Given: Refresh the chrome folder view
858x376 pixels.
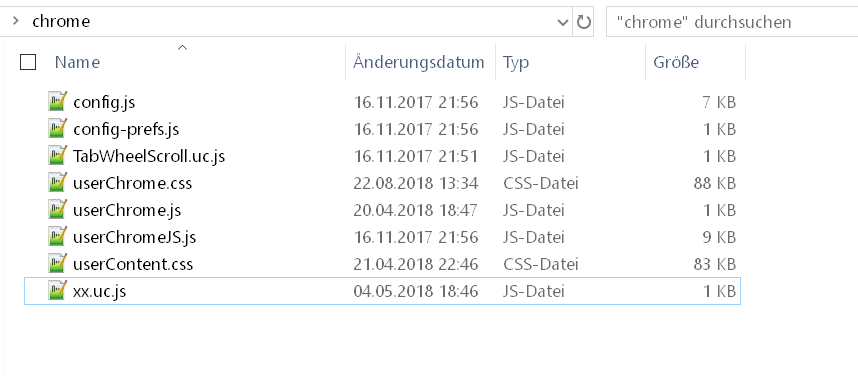Looking at the screenshot, I should click(584, 22).
